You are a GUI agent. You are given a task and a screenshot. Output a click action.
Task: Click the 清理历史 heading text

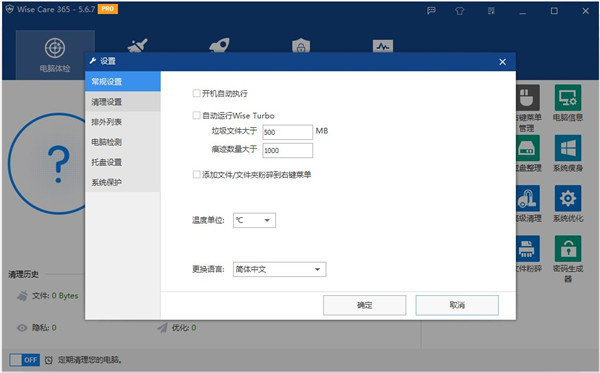[x=24, y=274]
